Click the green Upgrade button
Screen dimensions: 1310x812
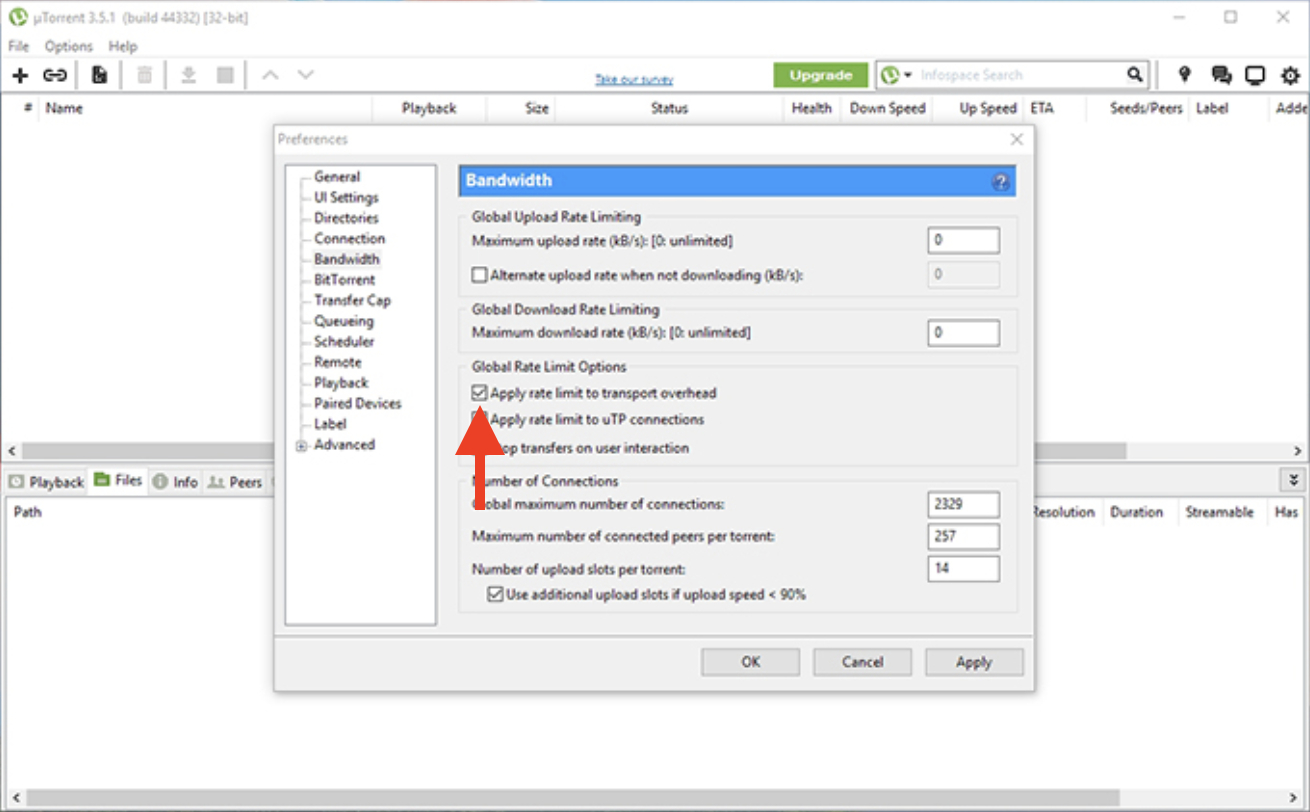pos(820,75)
